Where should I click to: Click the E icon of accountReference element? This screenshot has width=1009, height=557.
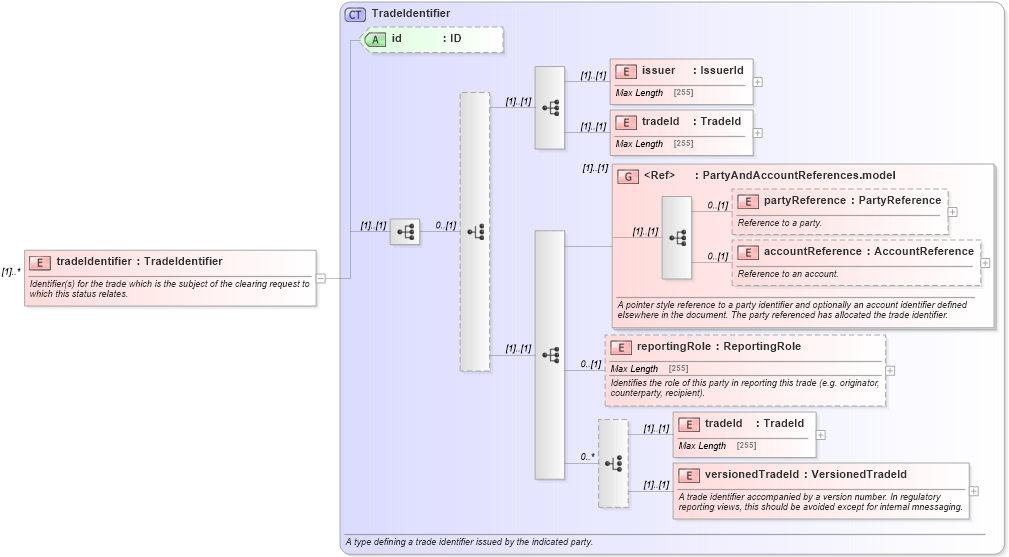click(748, 252)
